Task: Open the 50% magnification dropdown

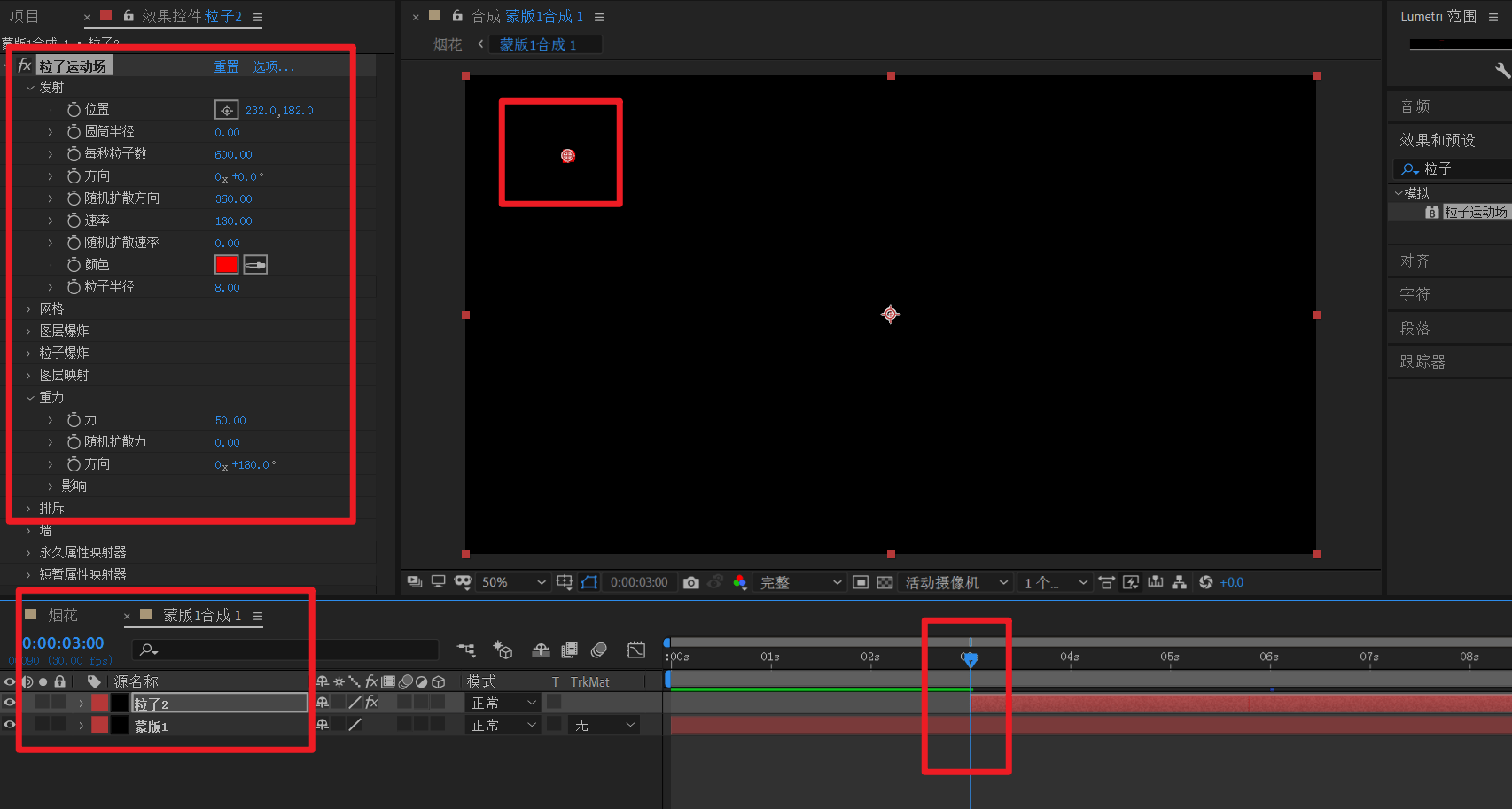Action: pos(513,582)
